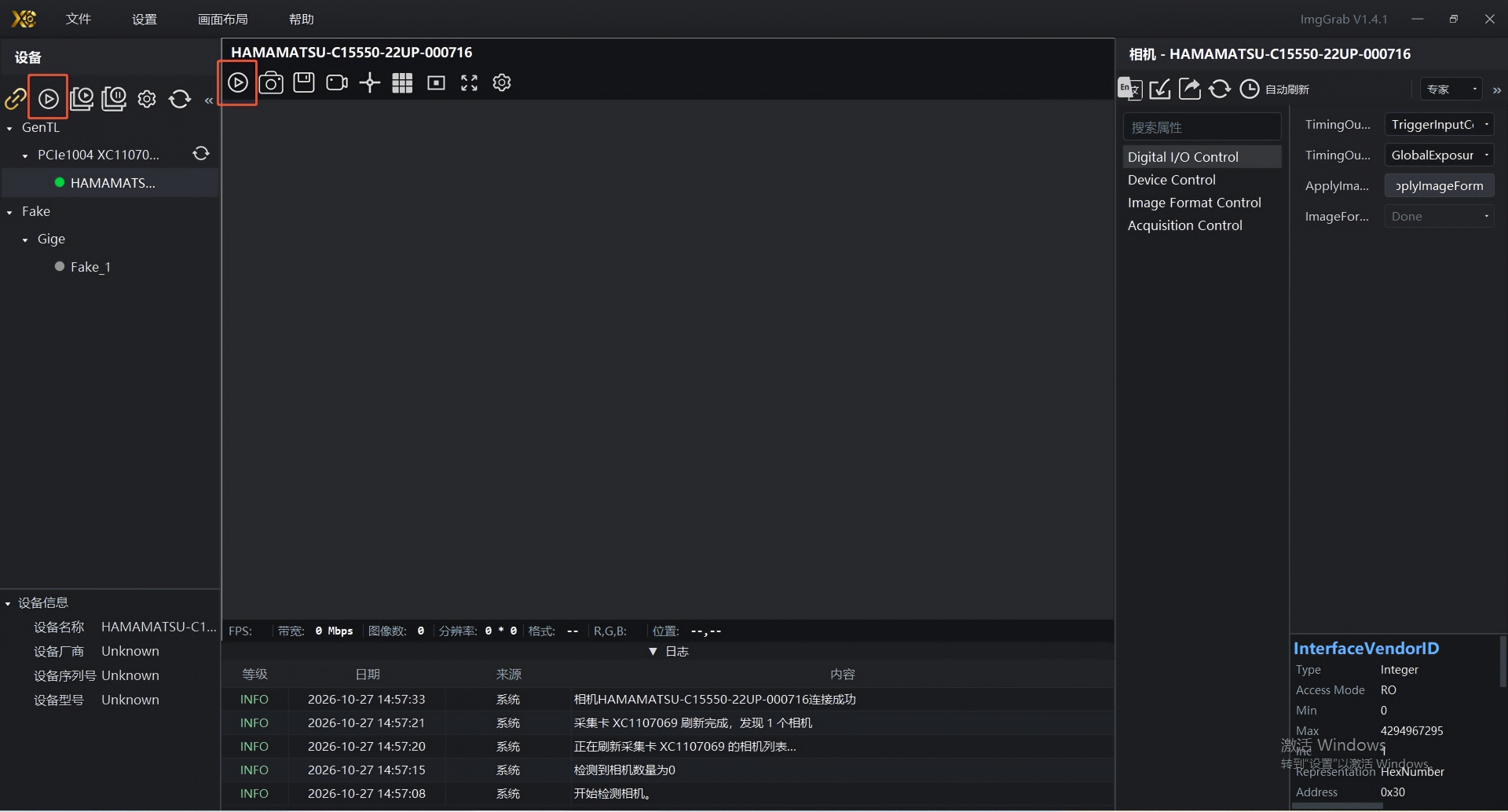This screenshot has height=812, width=1508.
Task: Open the 设置 menu
Action: pyautogui.click(x=145, y=19)
